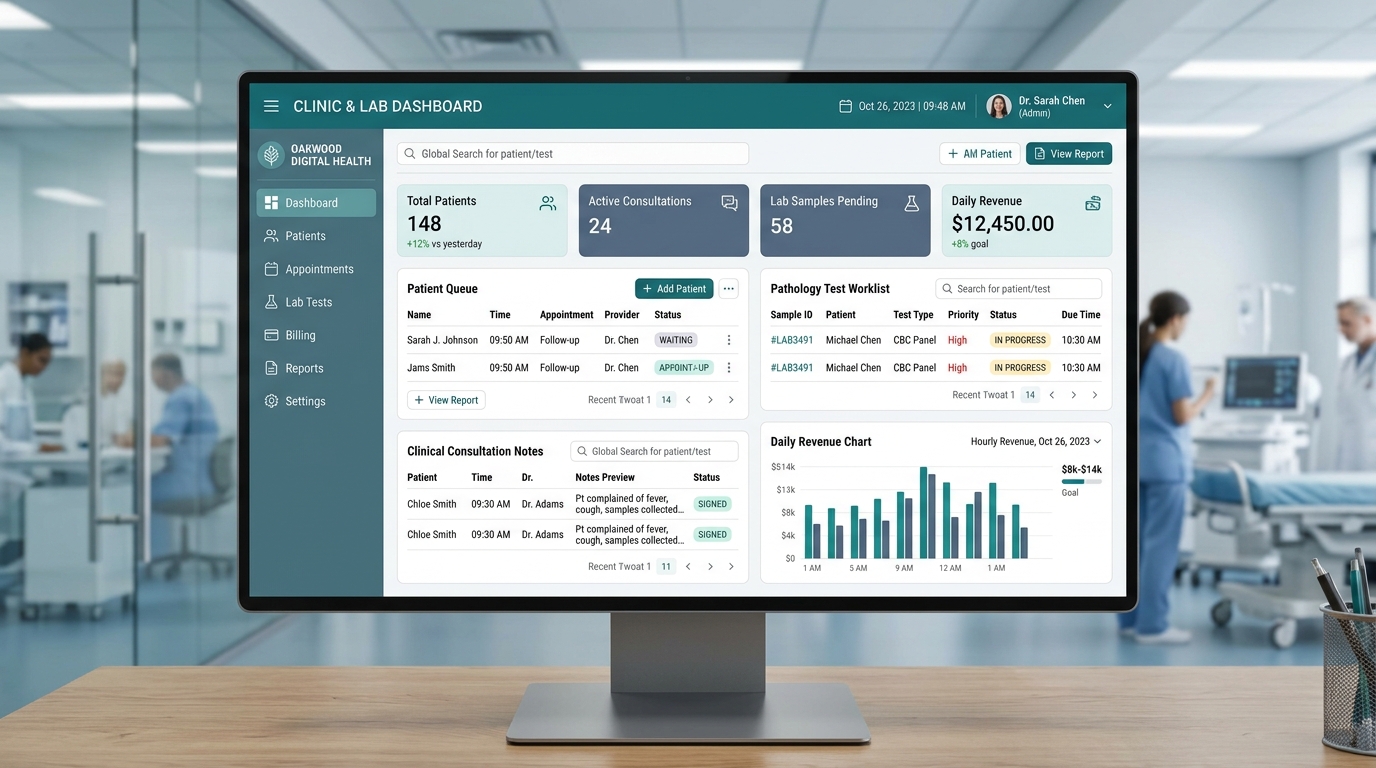Screen dimensions: 1376x768
Task: Click page number 11 in Consultation Notes
Action: coord(666,567)
